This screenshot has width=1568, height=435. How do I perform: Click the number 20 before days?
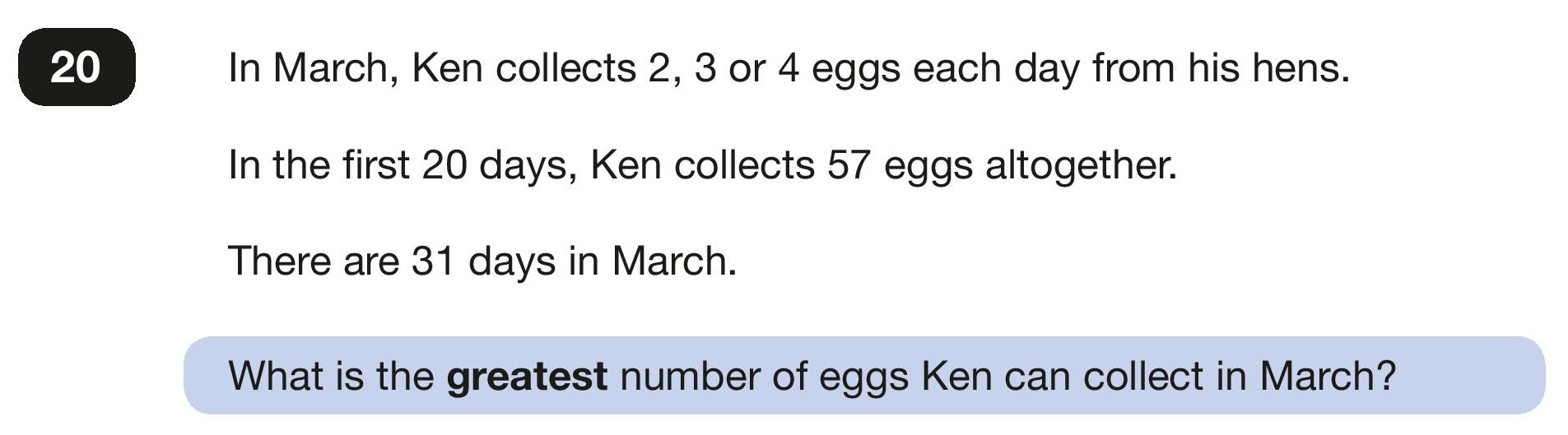click(444, 164)
